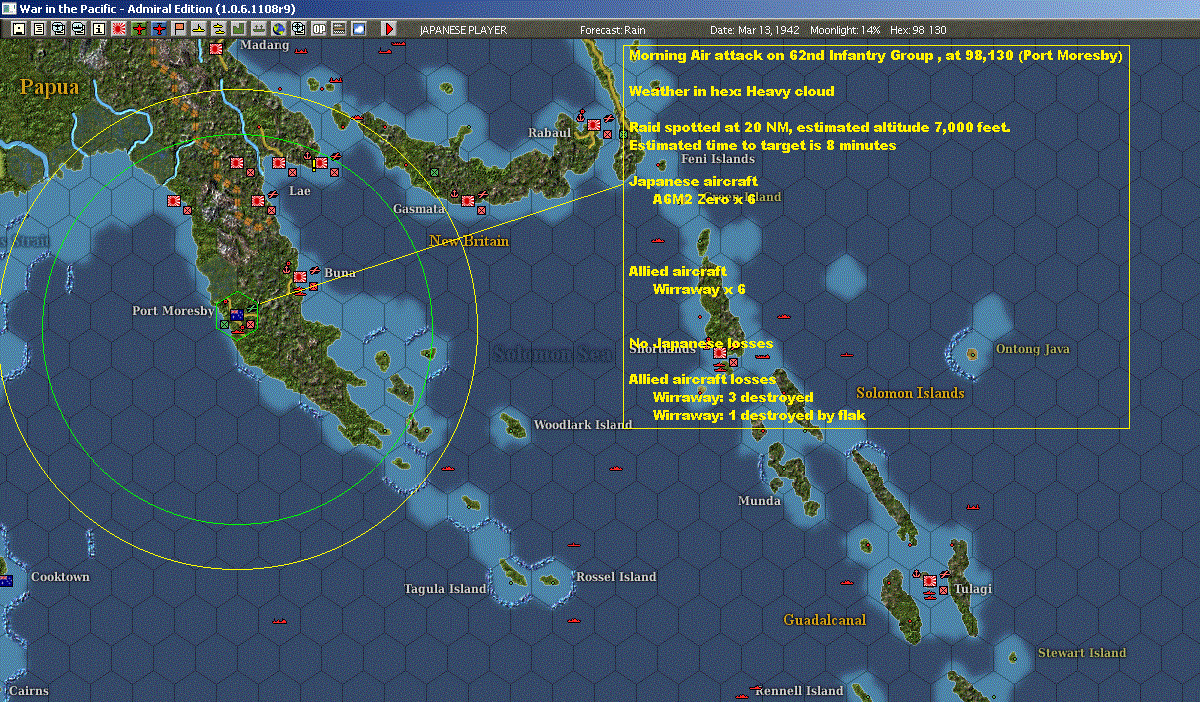Click the 'Wirraway: 3 destroyed' line

tap(733, 397)
